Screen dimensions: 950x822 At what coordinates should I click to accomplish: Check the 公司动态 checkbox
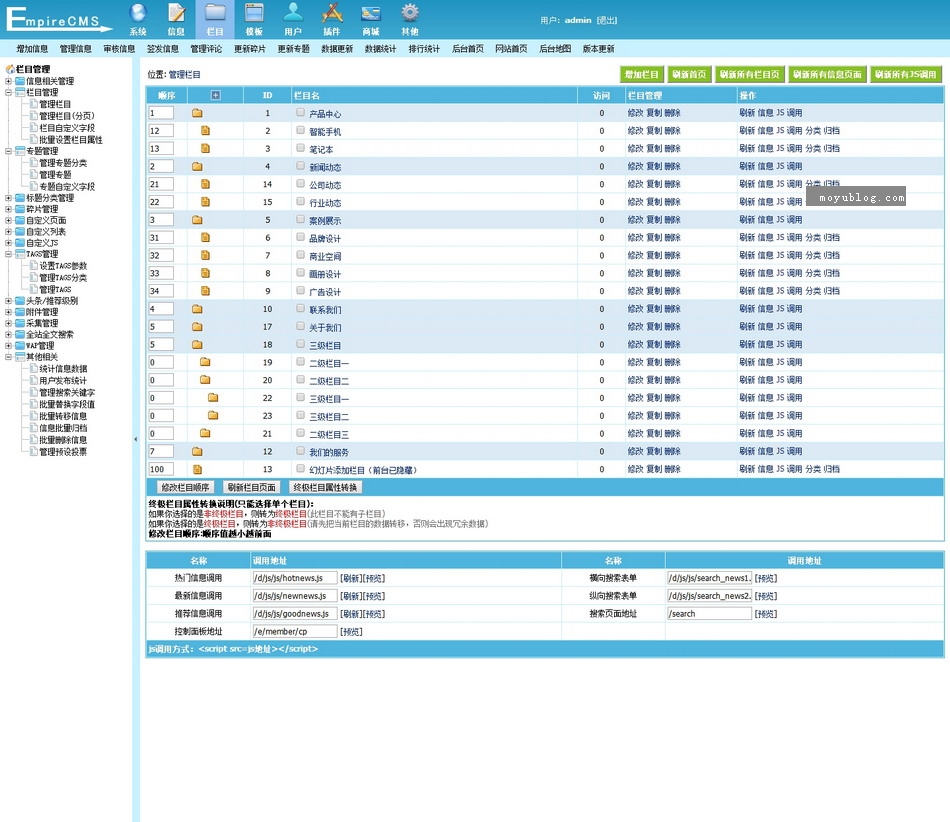[301, 184]
